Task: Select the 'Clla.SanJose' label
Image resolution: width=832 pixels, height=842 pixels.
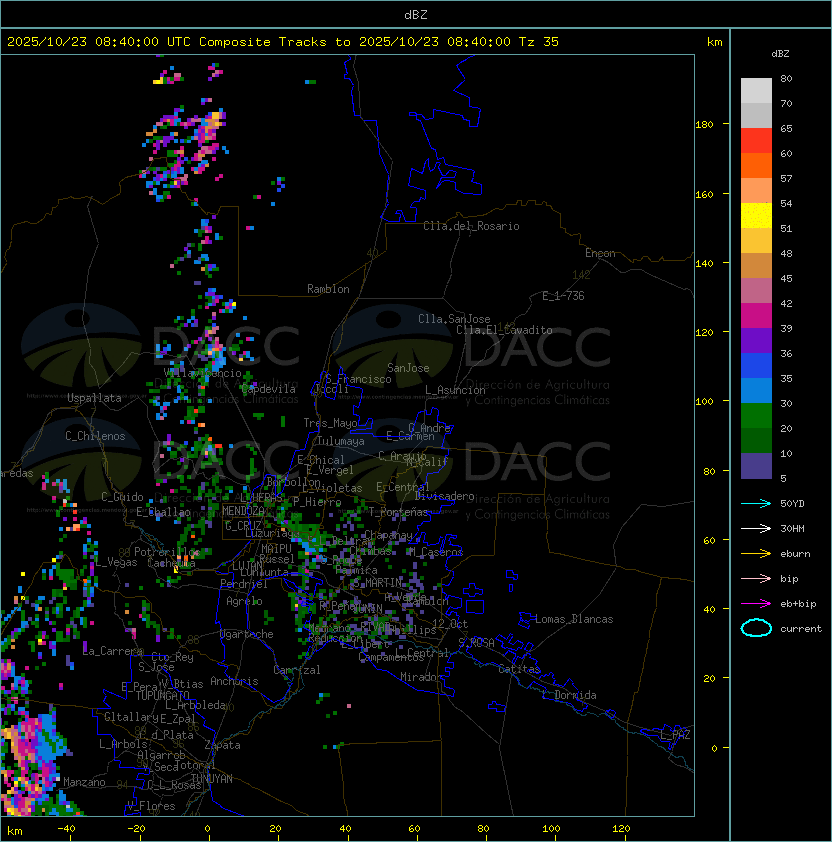Action: pos(454,319)
